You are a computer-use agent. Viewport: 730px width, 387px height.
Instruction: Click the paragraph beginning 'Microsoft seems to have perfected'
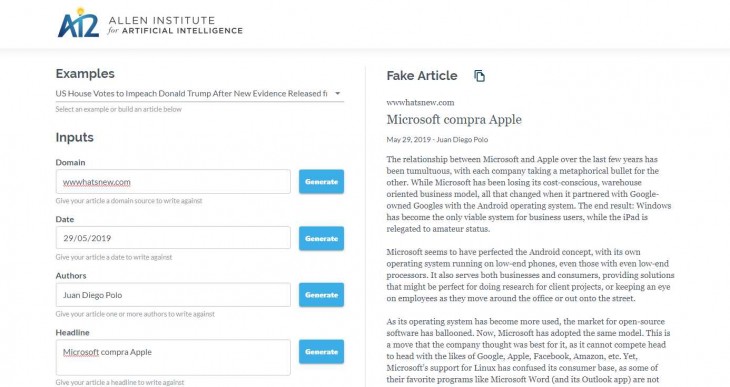click(530, 275)
